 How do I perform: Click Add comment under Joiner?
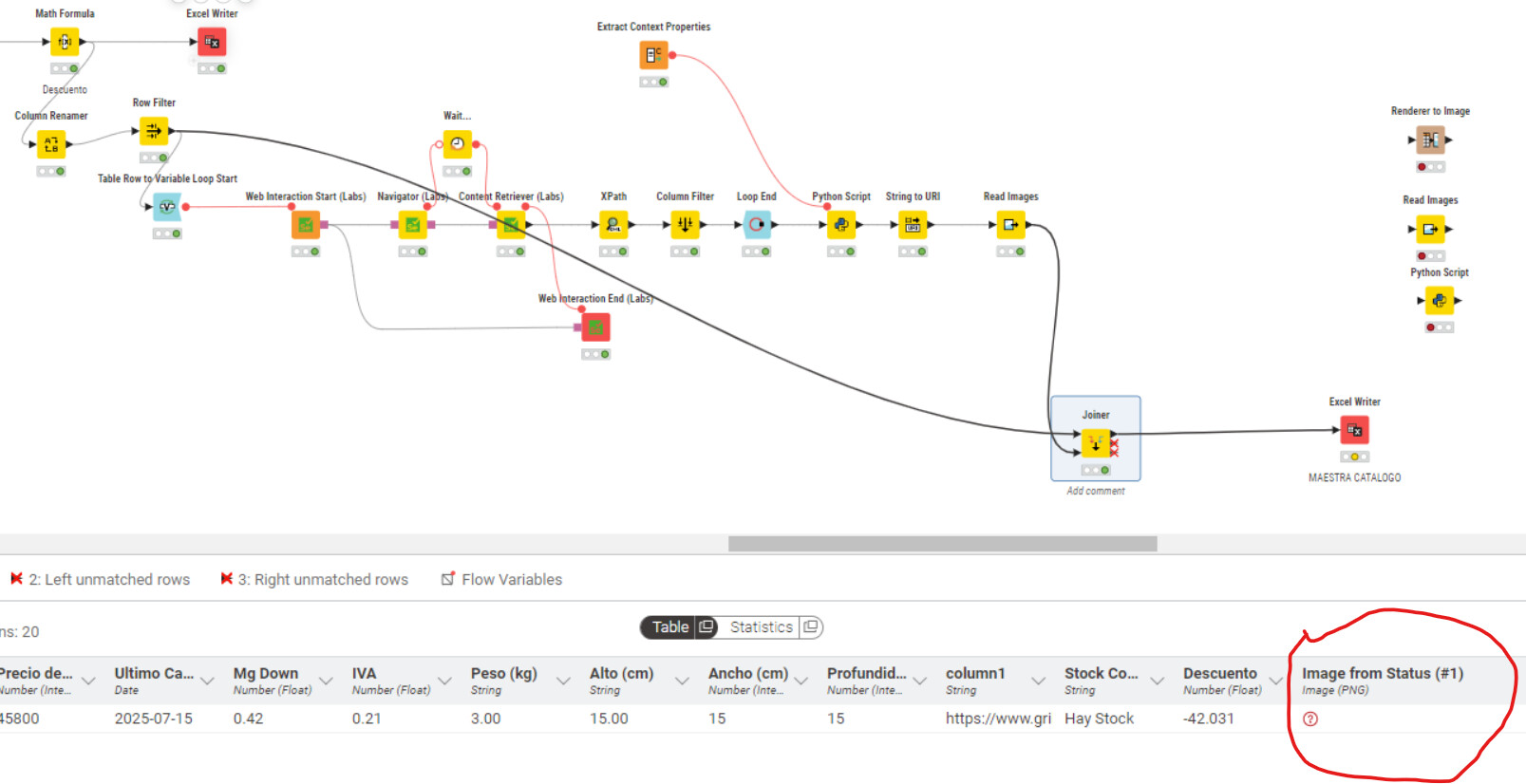1095,491
